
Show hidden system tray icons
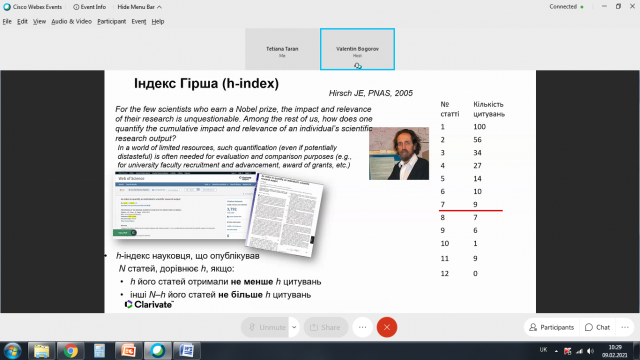(x=556, y=351)
